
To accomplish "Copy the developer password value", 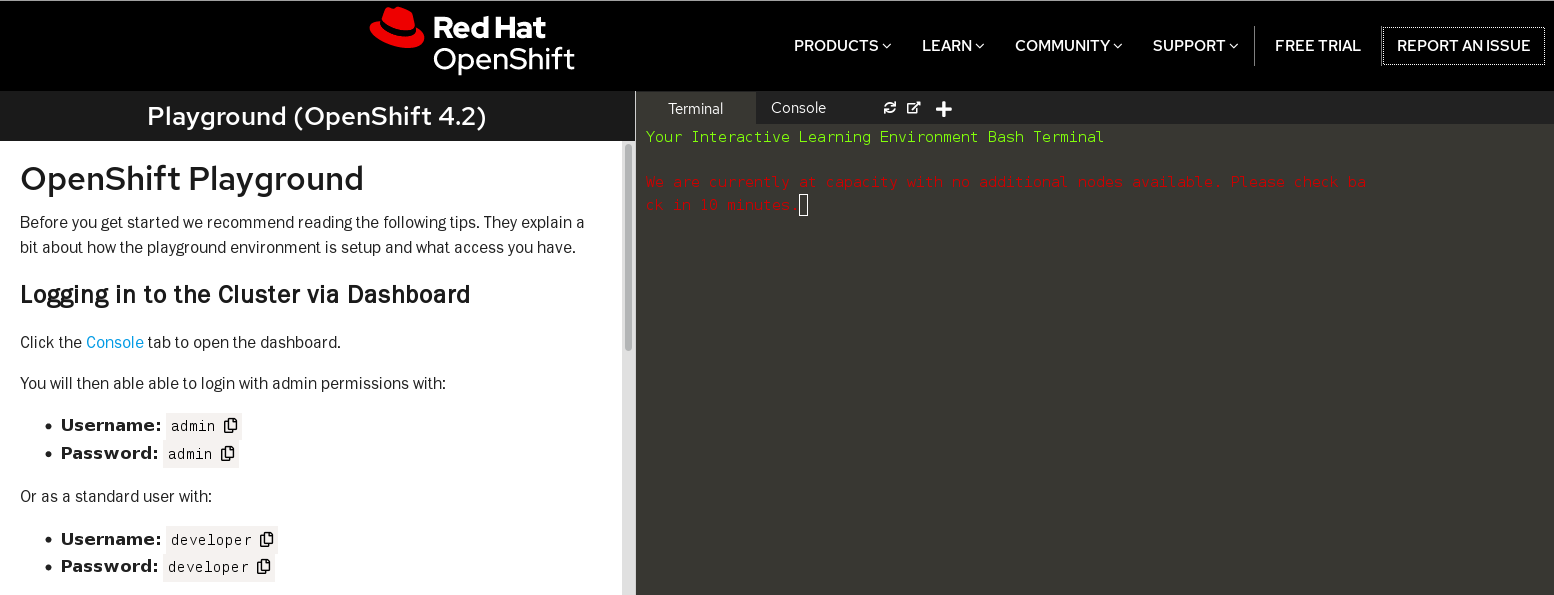I will pyautogui.click(x=264, y=567).
